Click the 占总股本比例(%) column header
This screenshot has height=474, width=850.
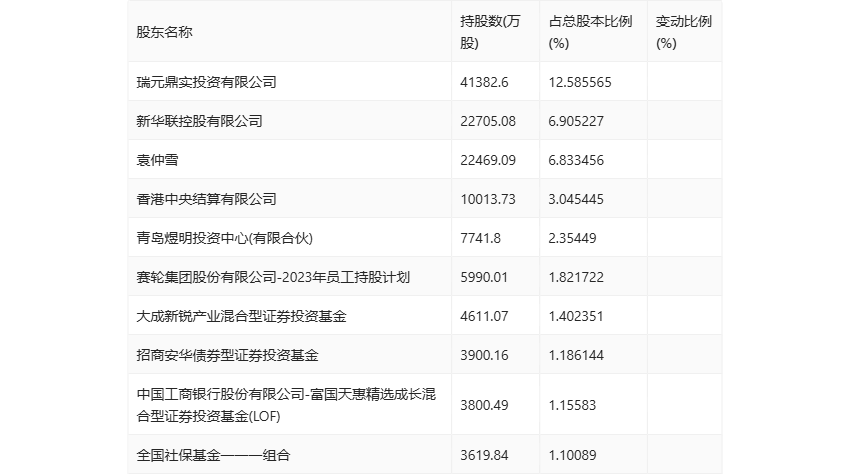(x=590, y=32)
